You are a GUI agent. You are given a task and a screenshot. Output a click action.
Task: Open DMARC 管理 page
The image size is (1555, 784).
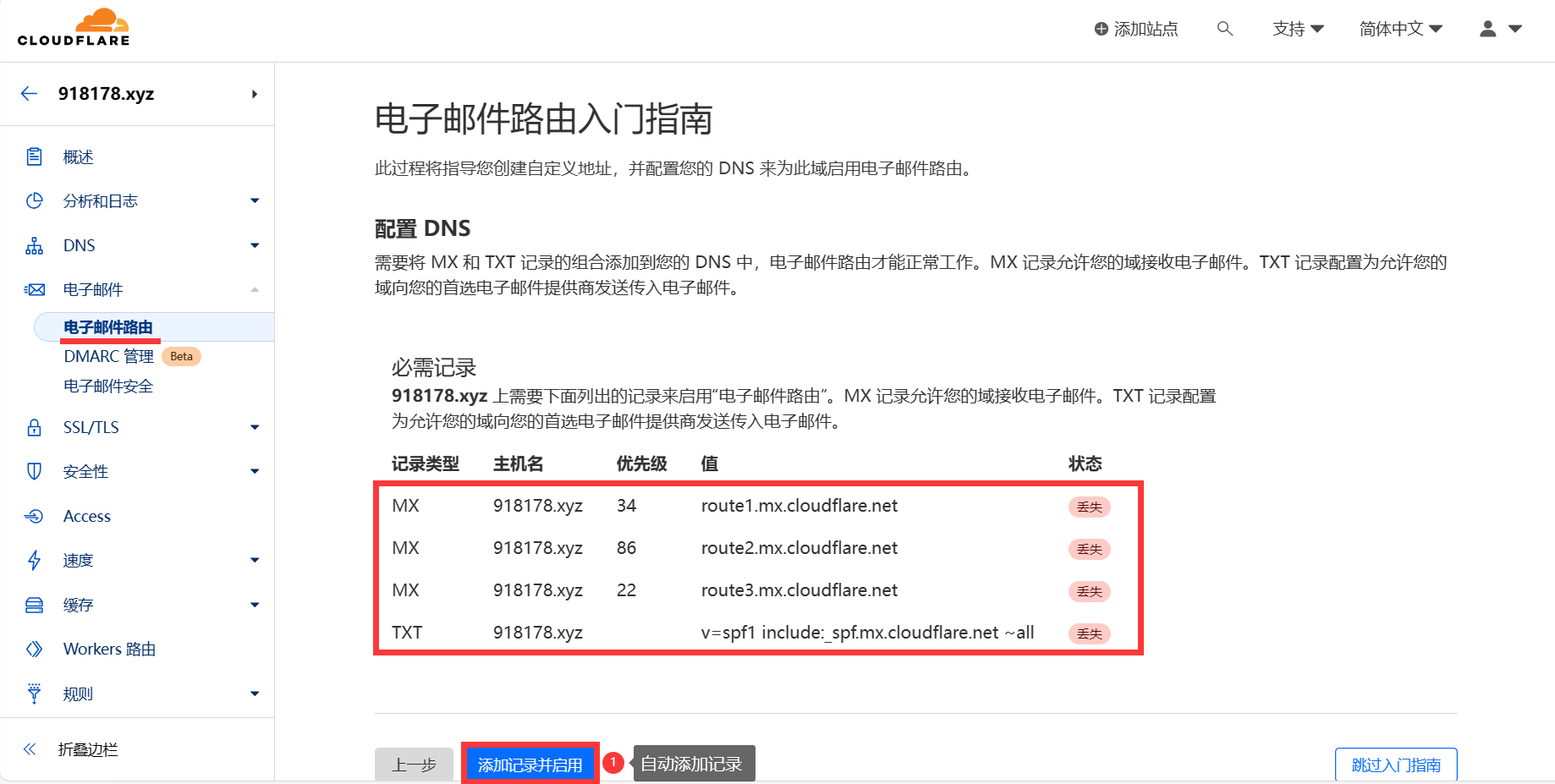[x=108, y=356]
